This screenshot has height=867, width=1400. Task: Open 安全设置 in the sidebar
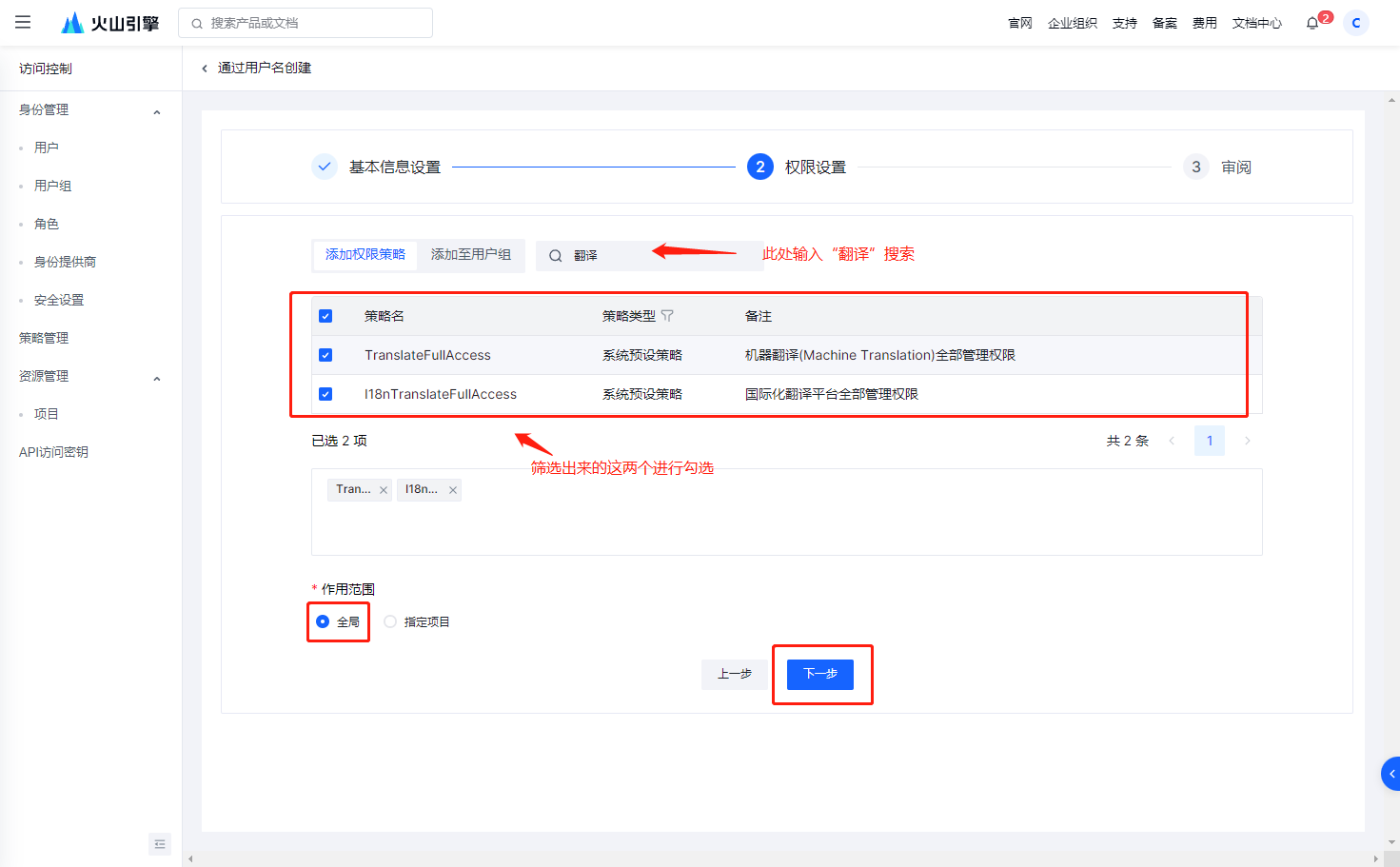[x=59, y=300]
